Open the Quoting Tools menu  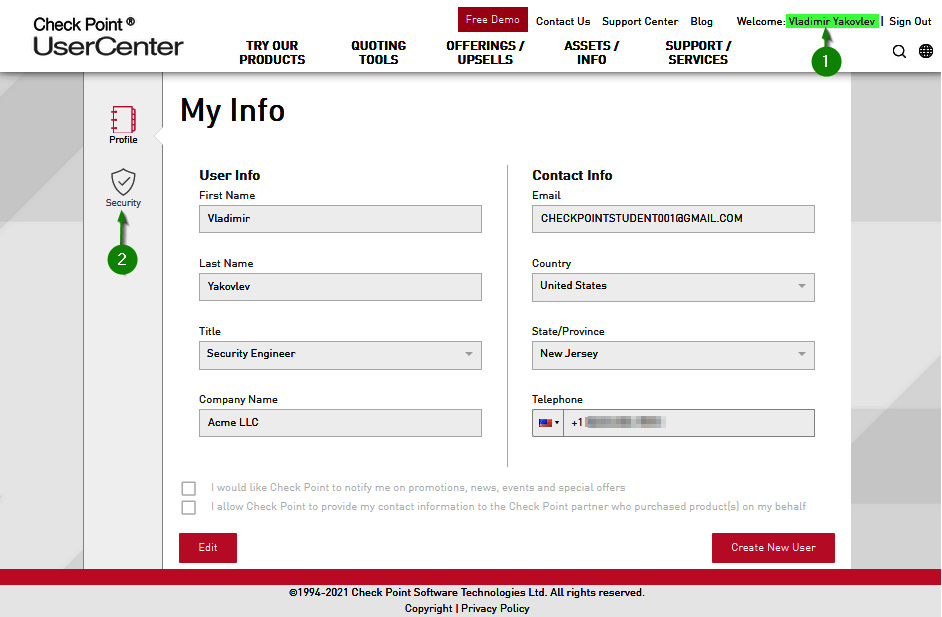pyautogui.click(x=378, y=53)
